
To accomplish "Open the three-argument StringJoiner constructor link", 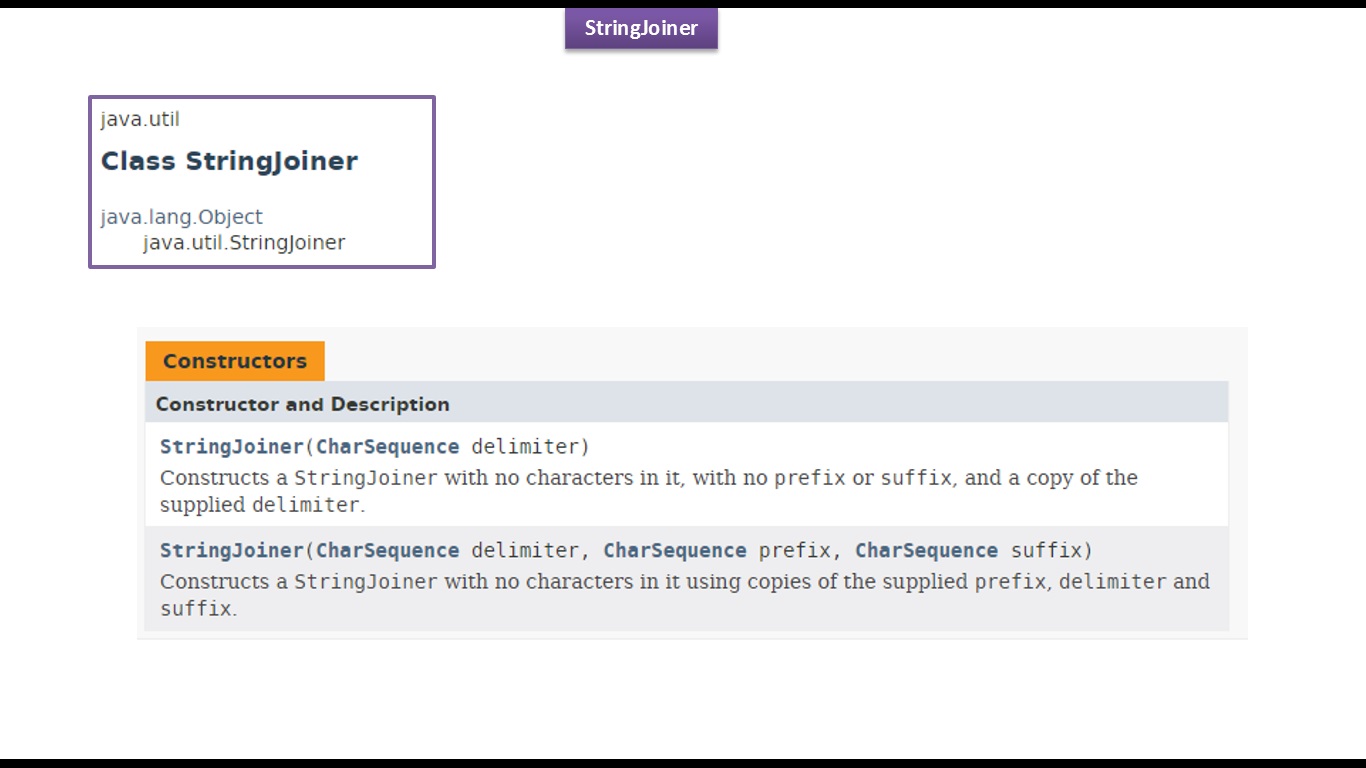I will pos(231,550).
